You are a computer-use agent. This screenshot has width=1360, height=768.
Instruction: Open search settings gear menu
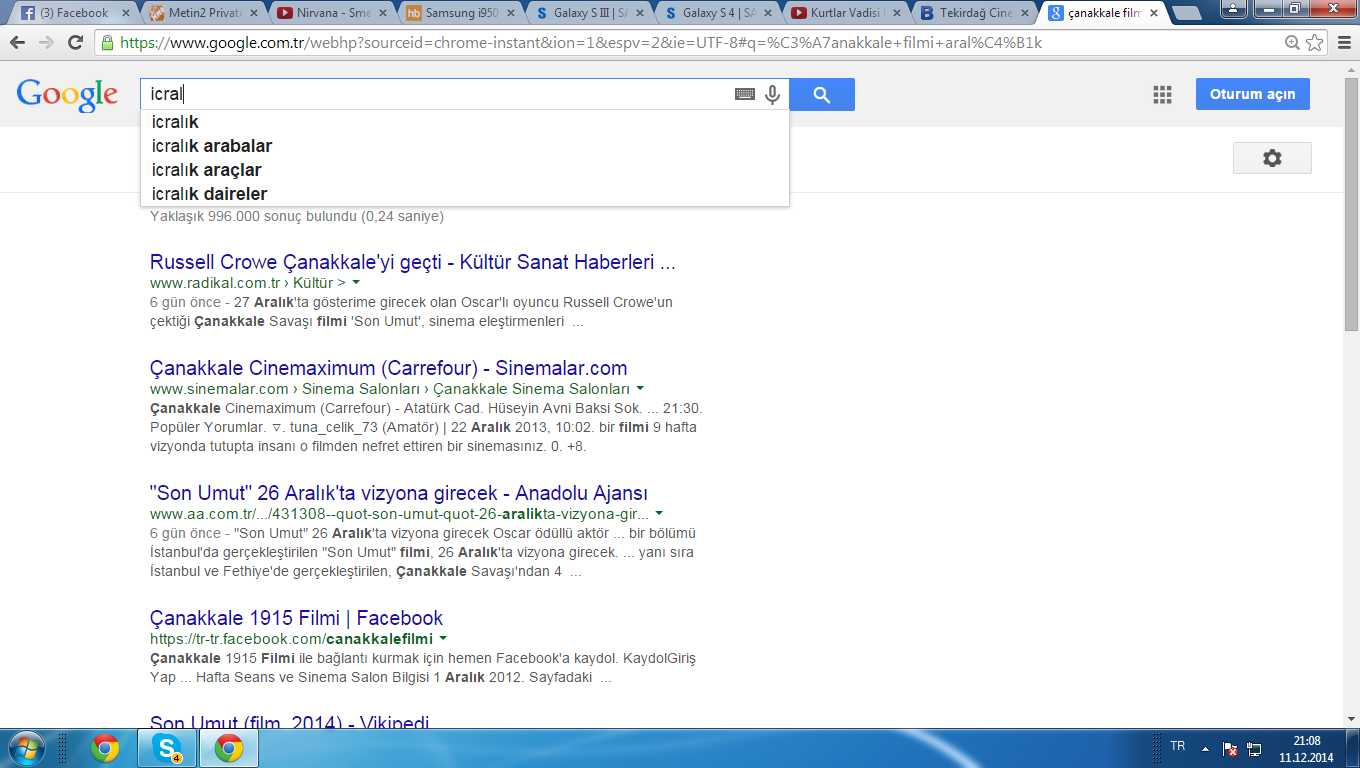[1272, 158]
